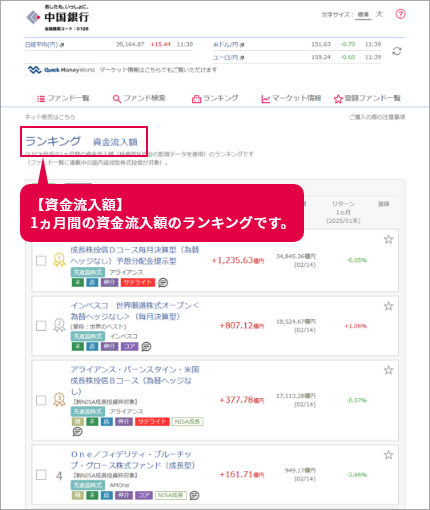
Task: Star the インベスコ 世界厳選株式 fund
Action: pyautogui.click(x=388, y=306)
